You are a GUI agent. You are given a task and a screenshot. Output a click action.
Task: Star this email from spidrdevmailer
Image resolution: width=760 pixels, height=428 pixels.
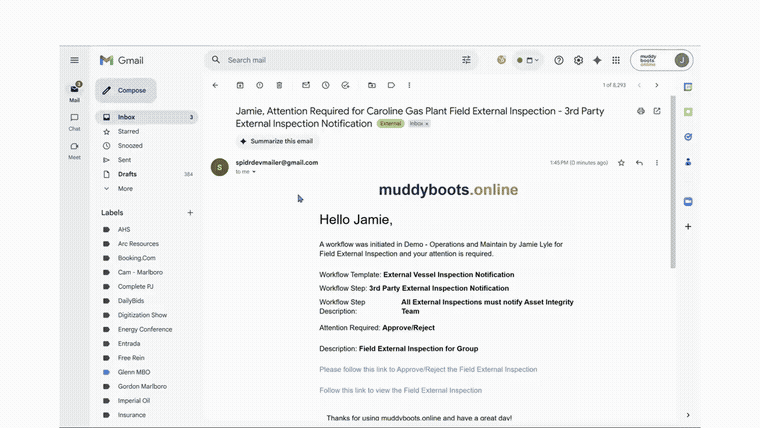click(621, 162)
